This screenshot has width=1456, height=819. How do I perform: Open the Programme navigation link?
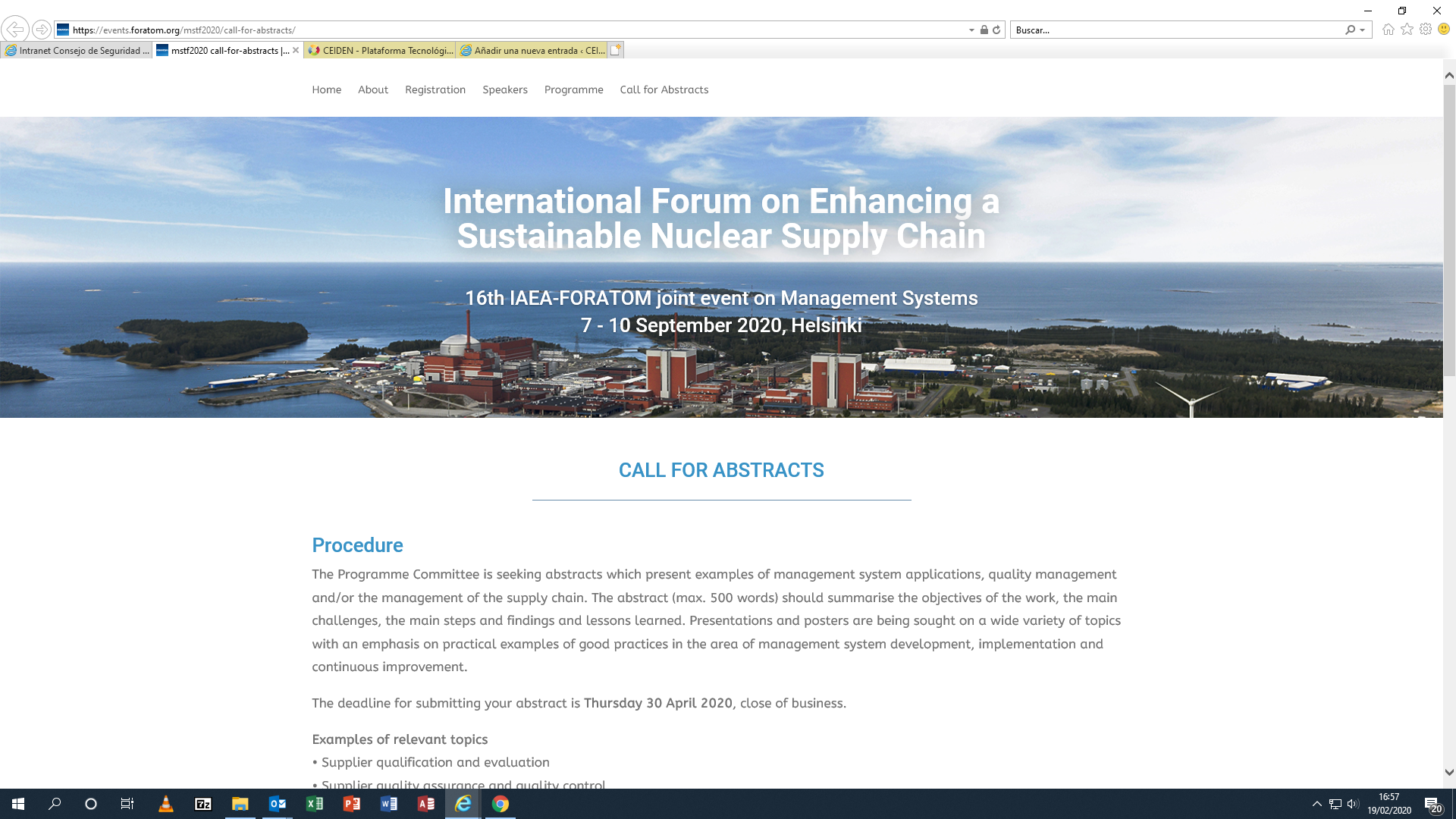(x=573, y=89)
